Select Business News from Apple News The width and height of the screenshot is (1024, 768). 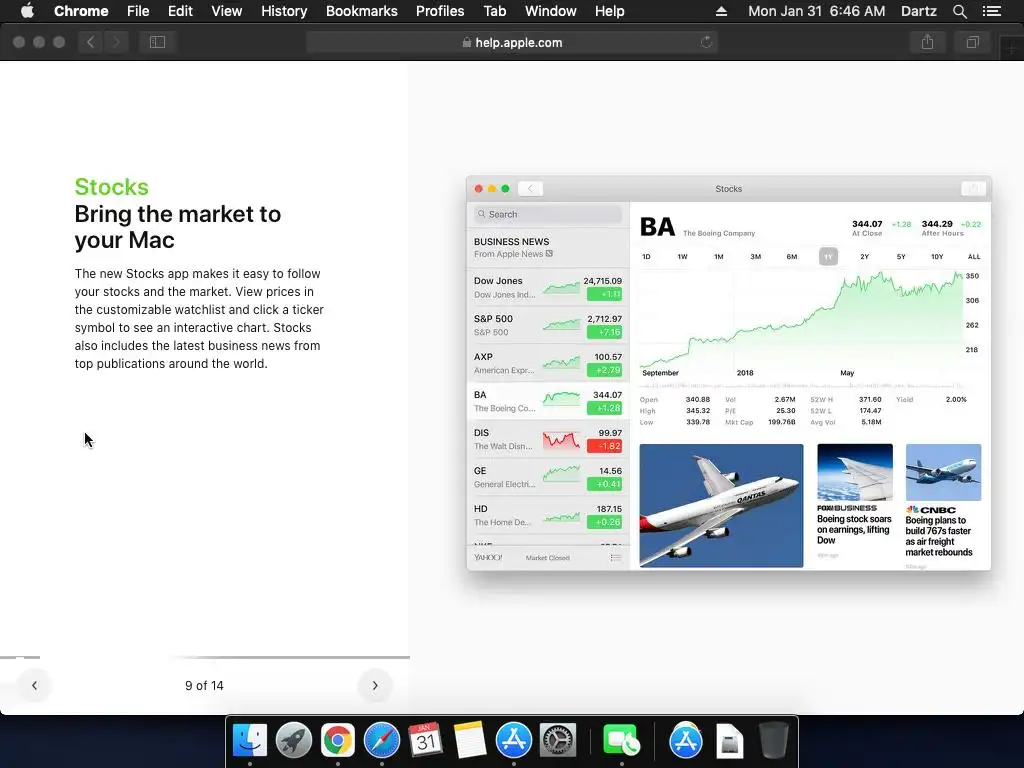click(548, 248)
